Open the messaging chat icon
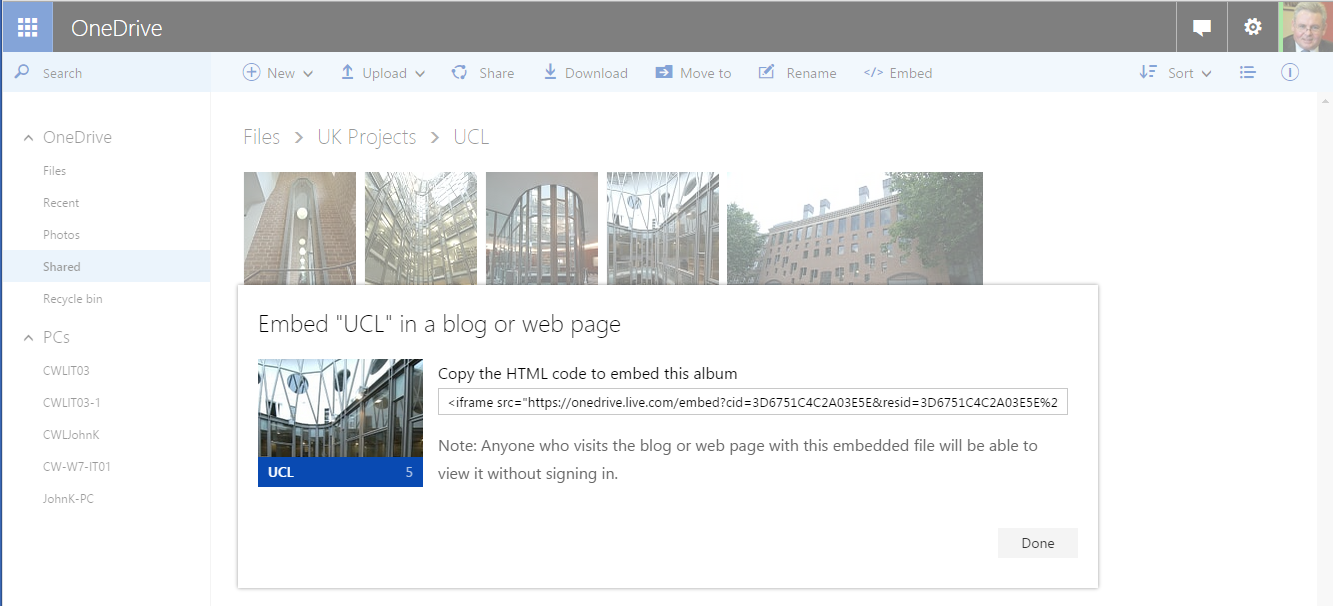The height and width of the screenshot is (606, 1333). click(1202, 28)
